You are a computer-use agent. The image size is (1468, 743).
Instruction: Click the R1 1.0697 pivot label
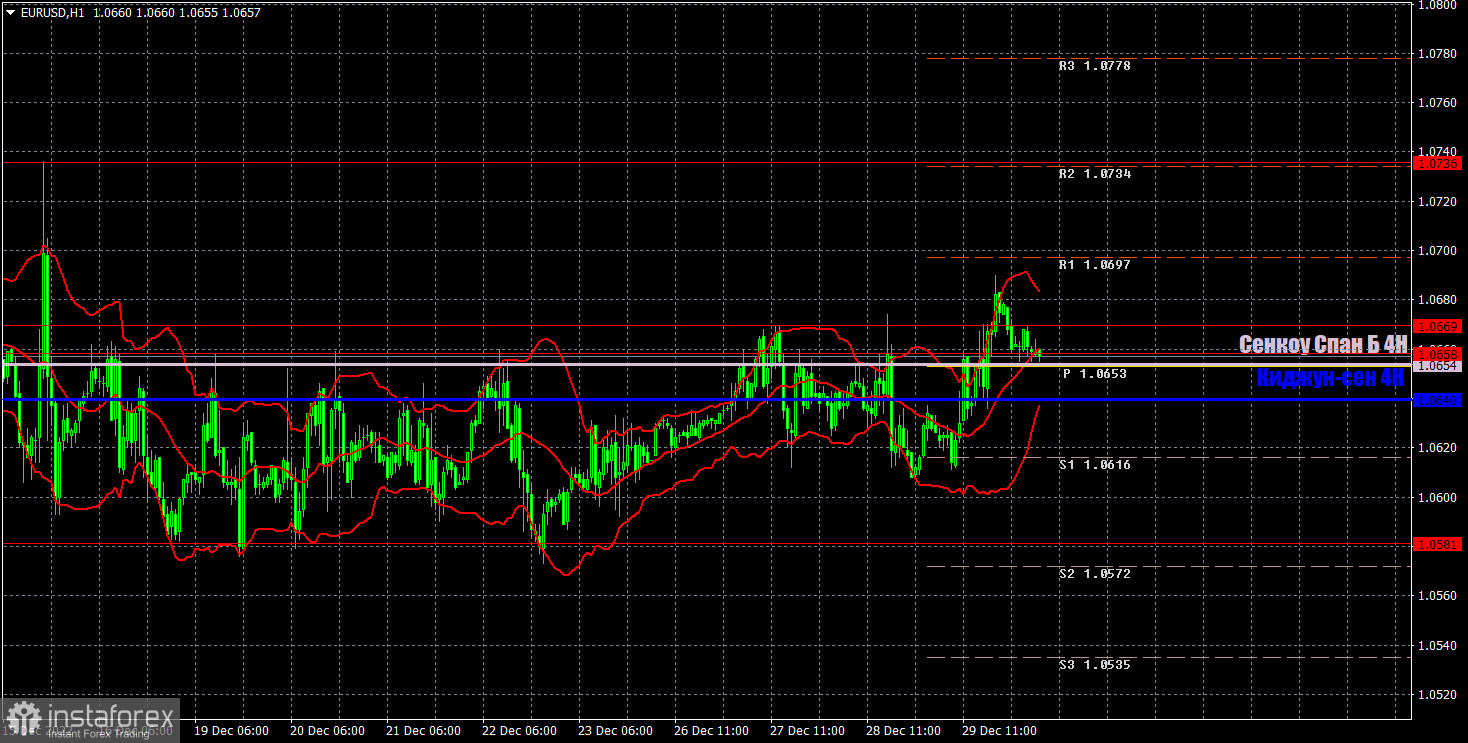1095,265
